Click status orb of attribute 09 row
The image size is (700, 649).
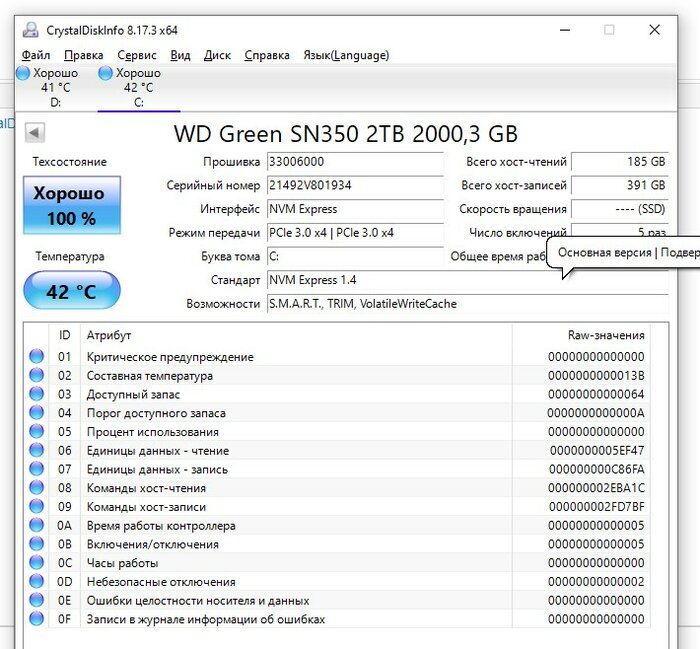tap(37, 506)
